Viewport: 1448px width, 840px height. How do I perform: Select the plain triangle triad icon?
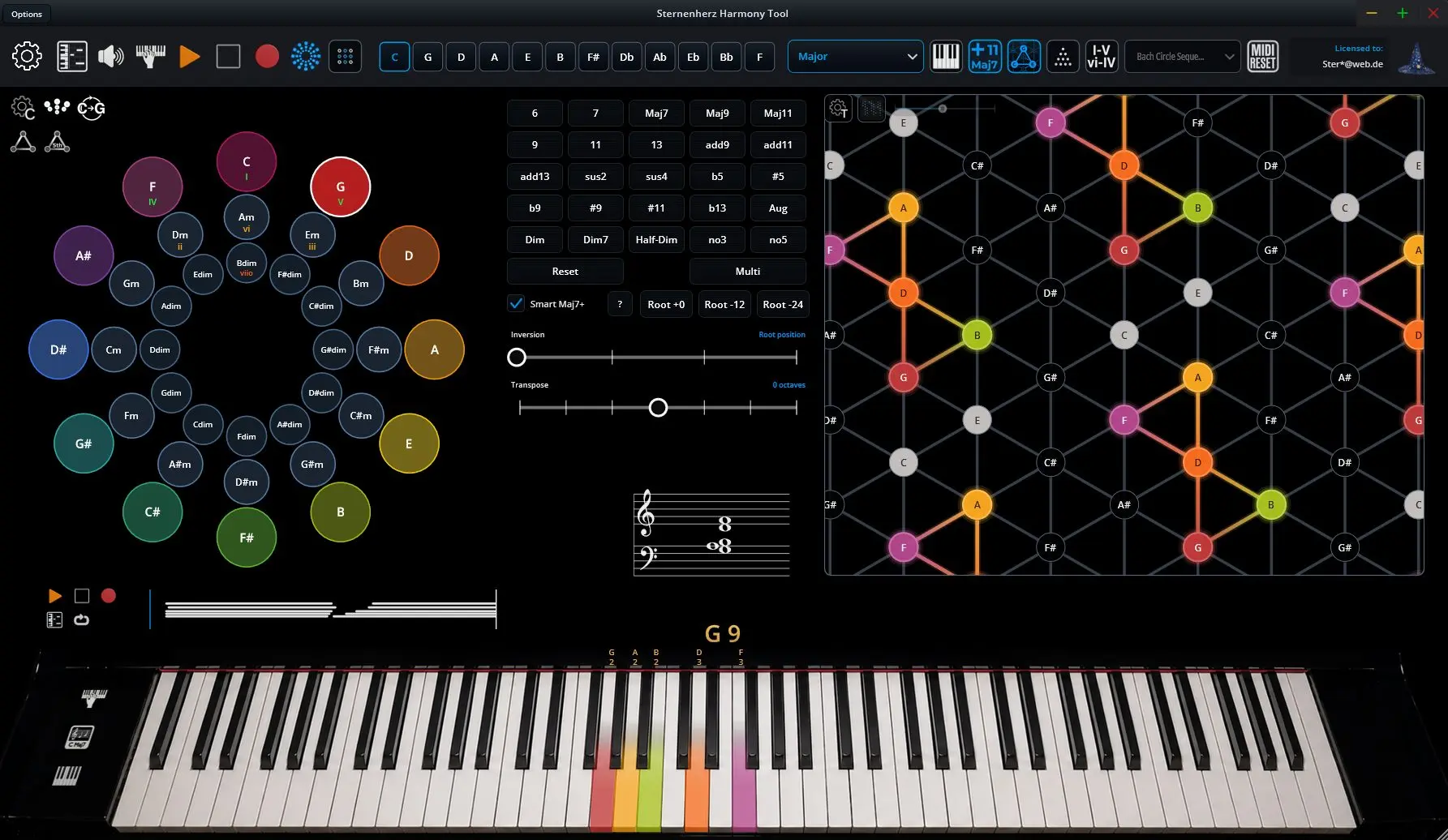coord(23,142)
